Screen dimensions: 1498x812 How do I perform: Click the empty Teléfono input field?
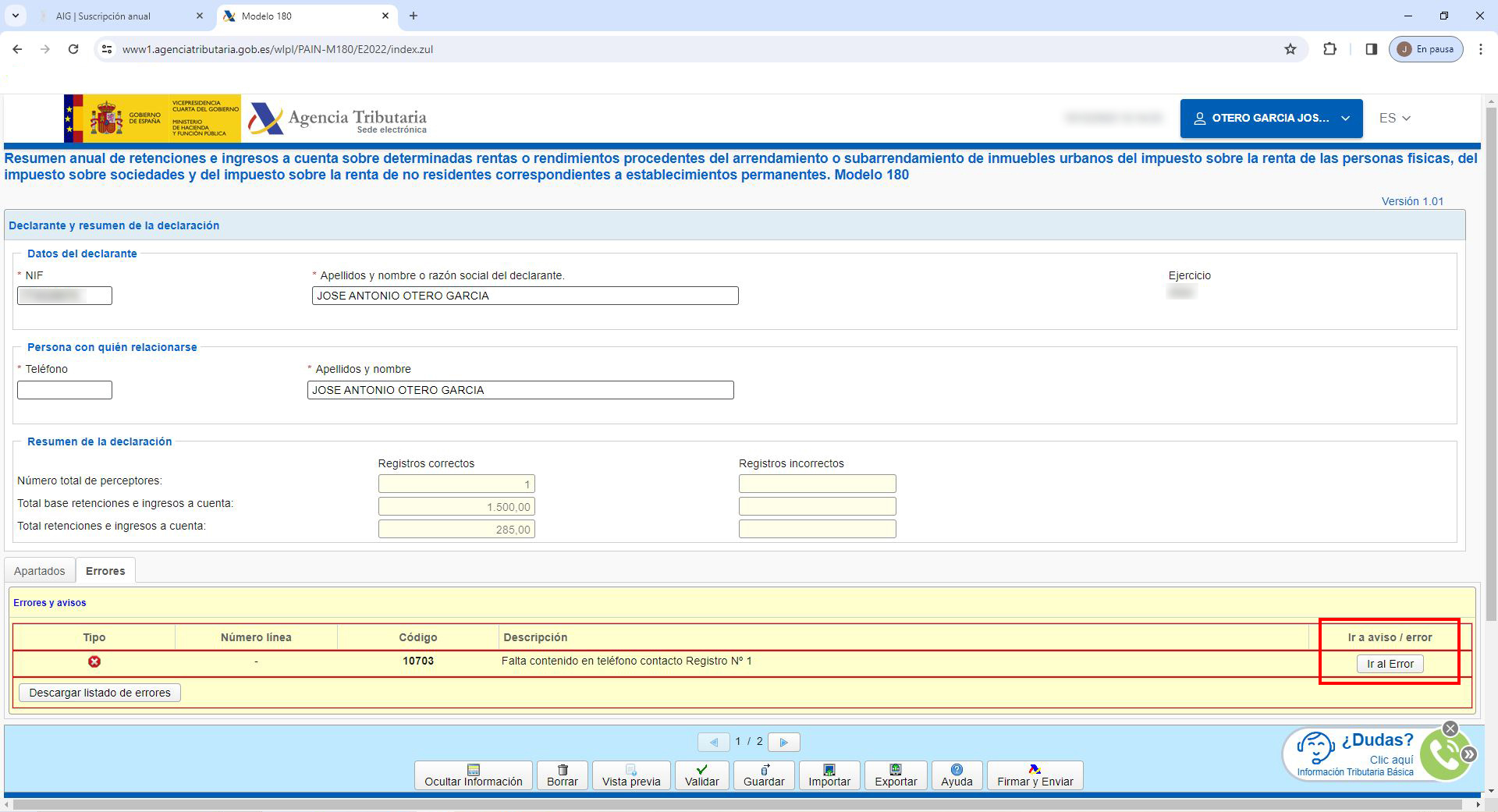[x=65, y=390]
